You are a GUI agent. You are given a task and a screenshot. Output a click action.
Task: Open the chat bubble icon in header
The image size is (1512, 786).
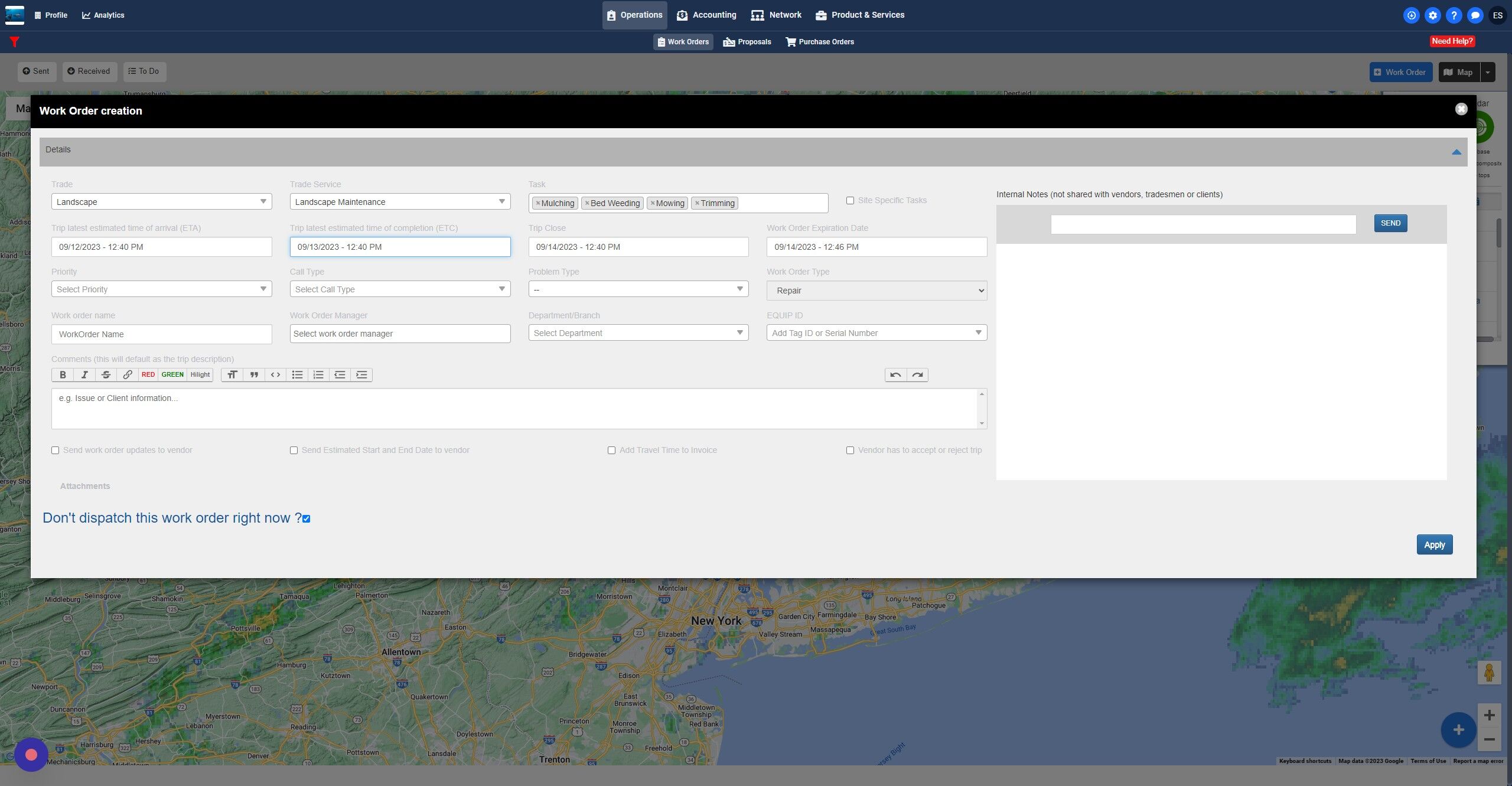(x=1475, y=15)
